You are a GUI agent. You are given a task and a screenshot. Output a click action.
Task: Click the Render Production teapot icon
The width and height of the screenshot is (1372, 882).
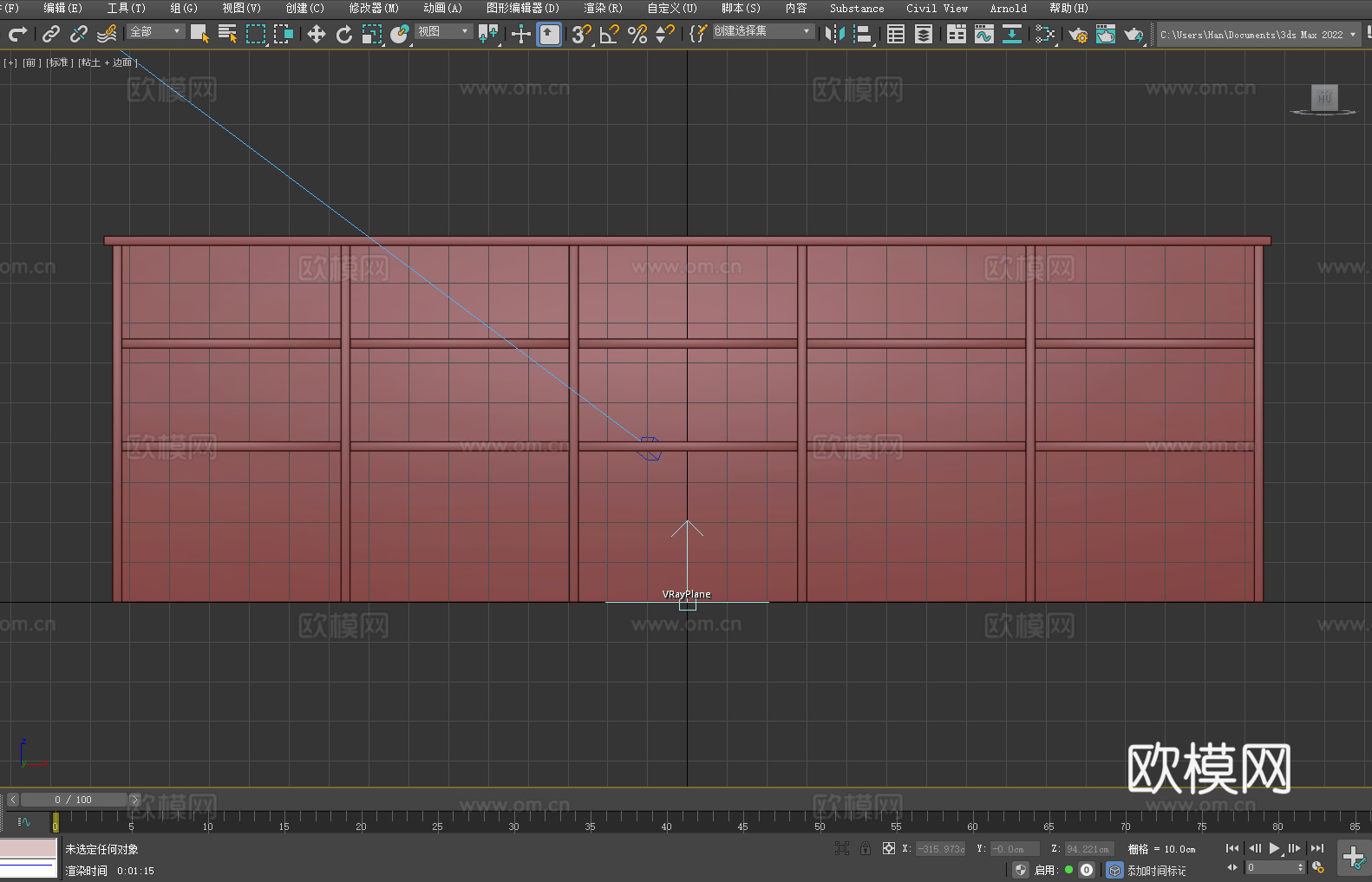click(x=1134, y=34)
